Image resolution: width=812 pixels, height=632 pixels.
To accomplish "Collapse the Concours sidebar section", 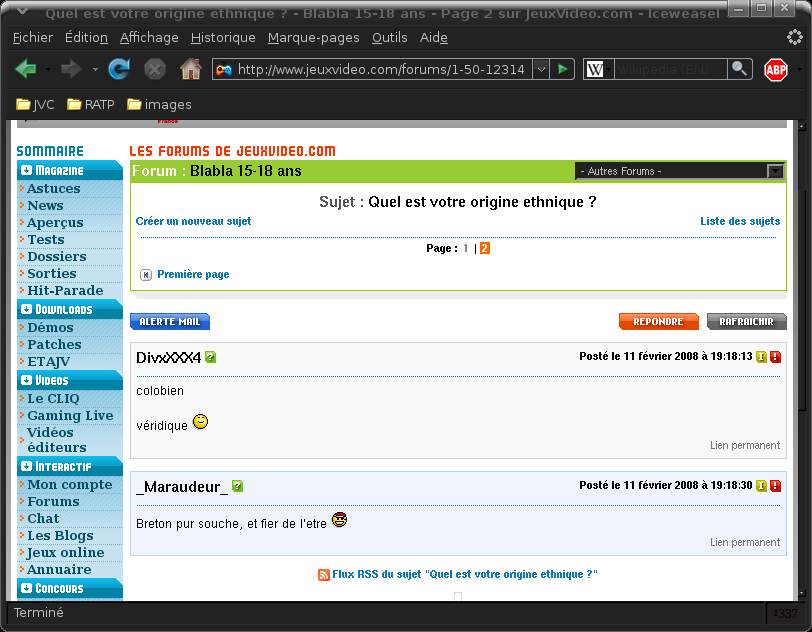I will [26, 588].
